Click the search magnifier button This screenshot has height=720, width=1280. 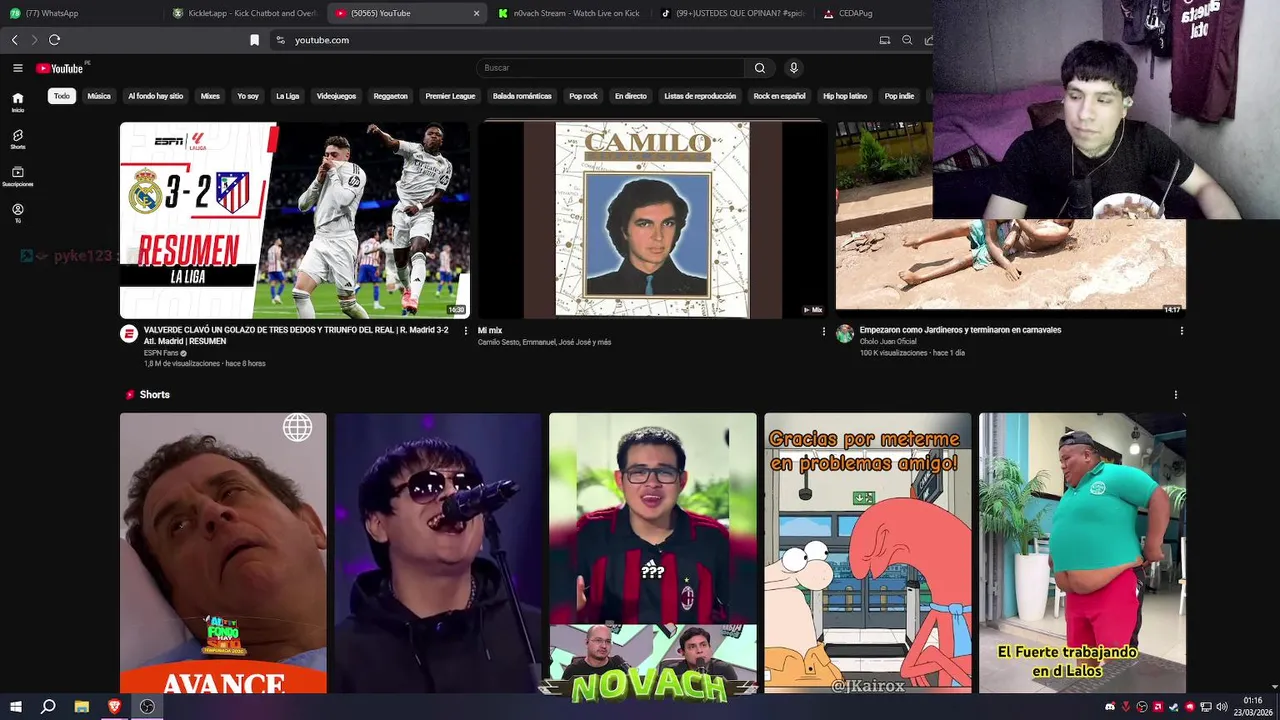pyautogui.click(x=760, y=68)
